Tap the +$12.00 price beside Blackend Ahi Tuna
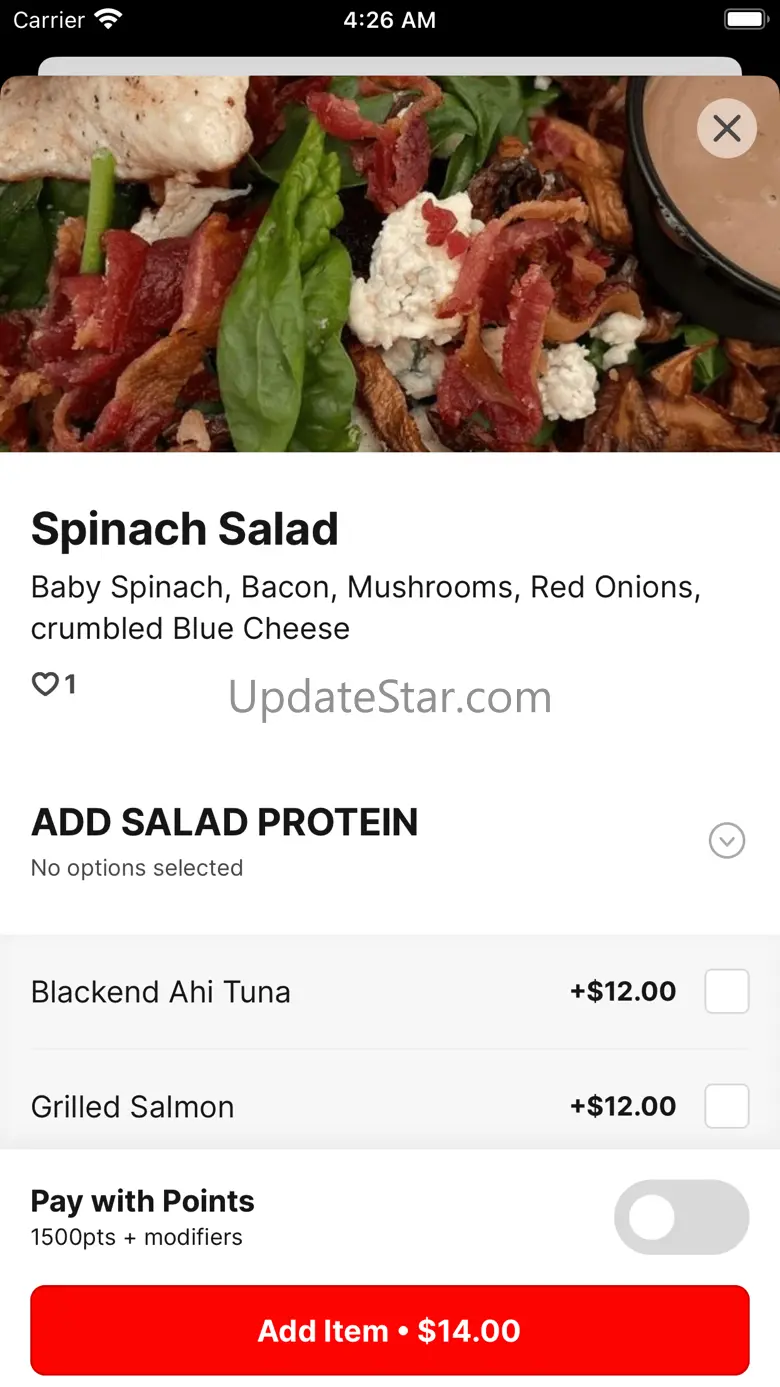 [x=623, y=992]
